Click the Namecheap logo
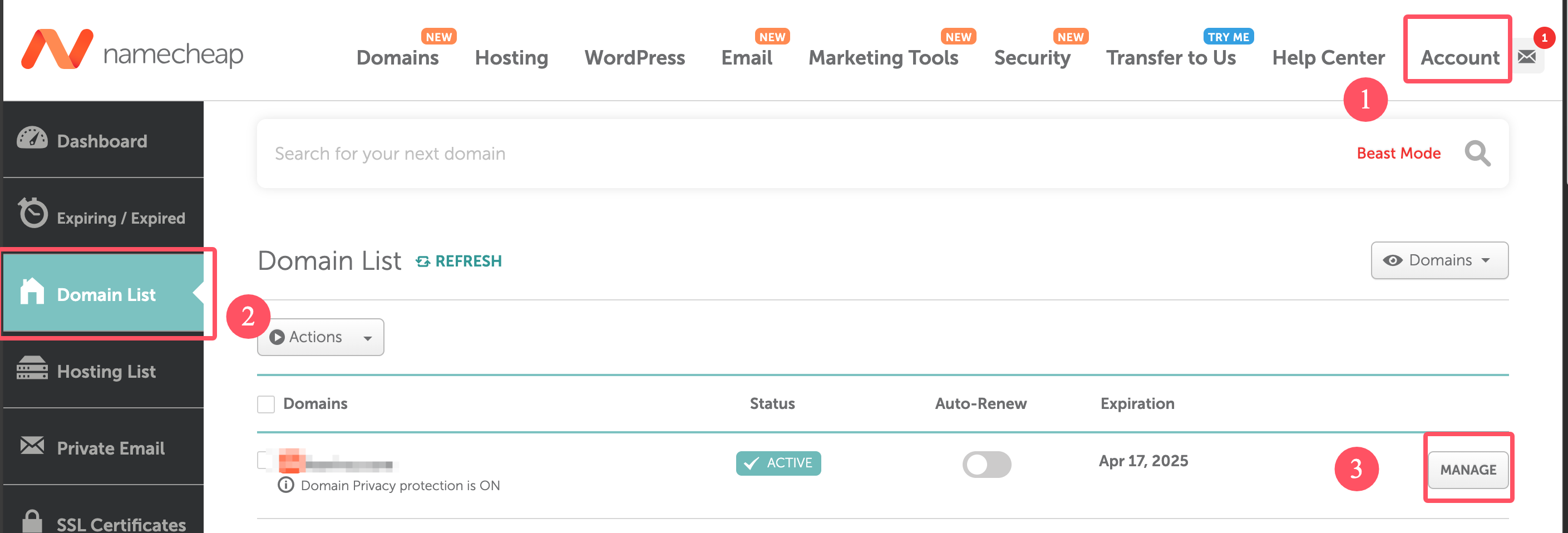 (x=132, y=50)
